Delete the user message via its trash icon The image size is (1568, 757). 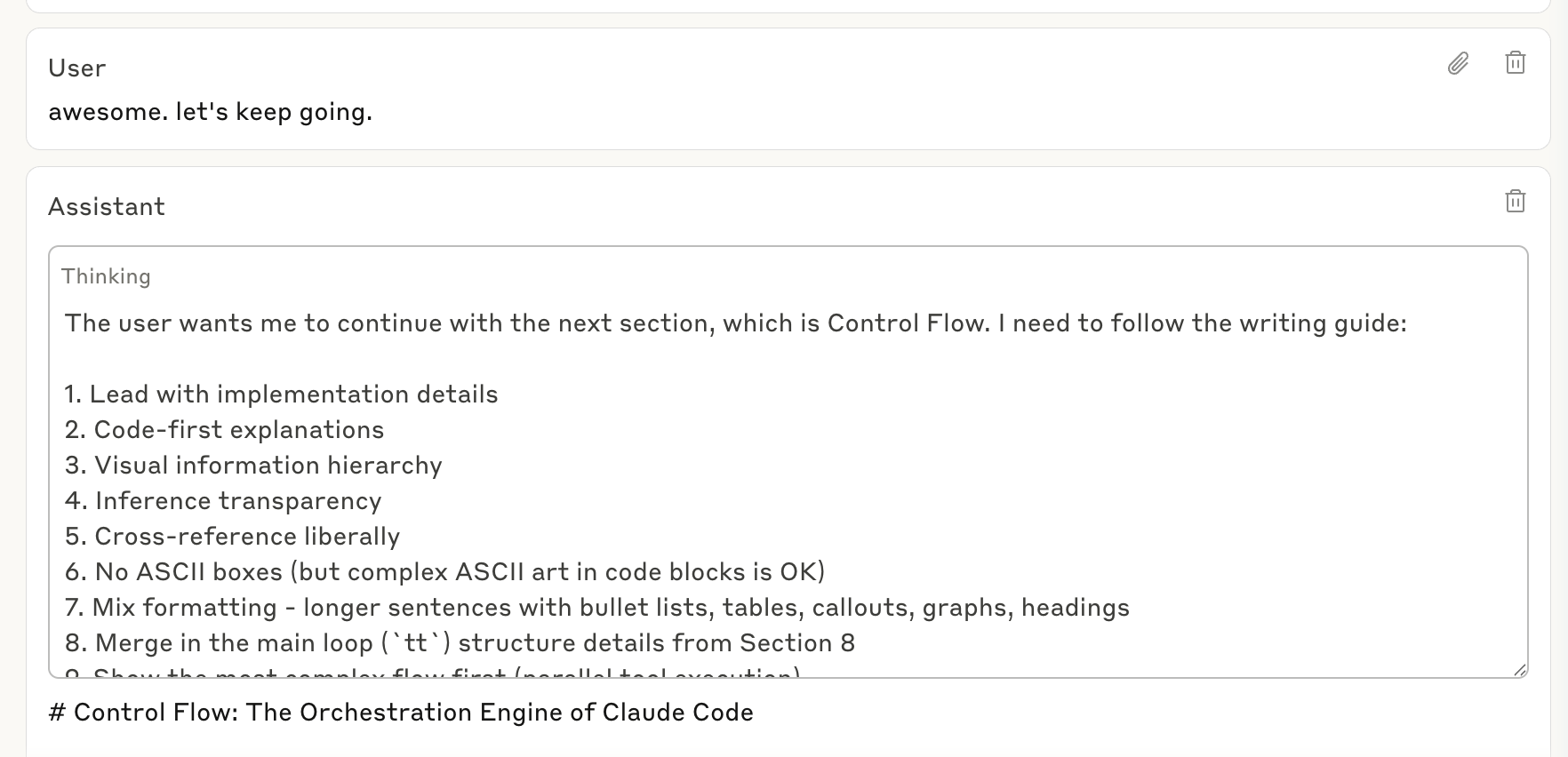point(1516,62)
